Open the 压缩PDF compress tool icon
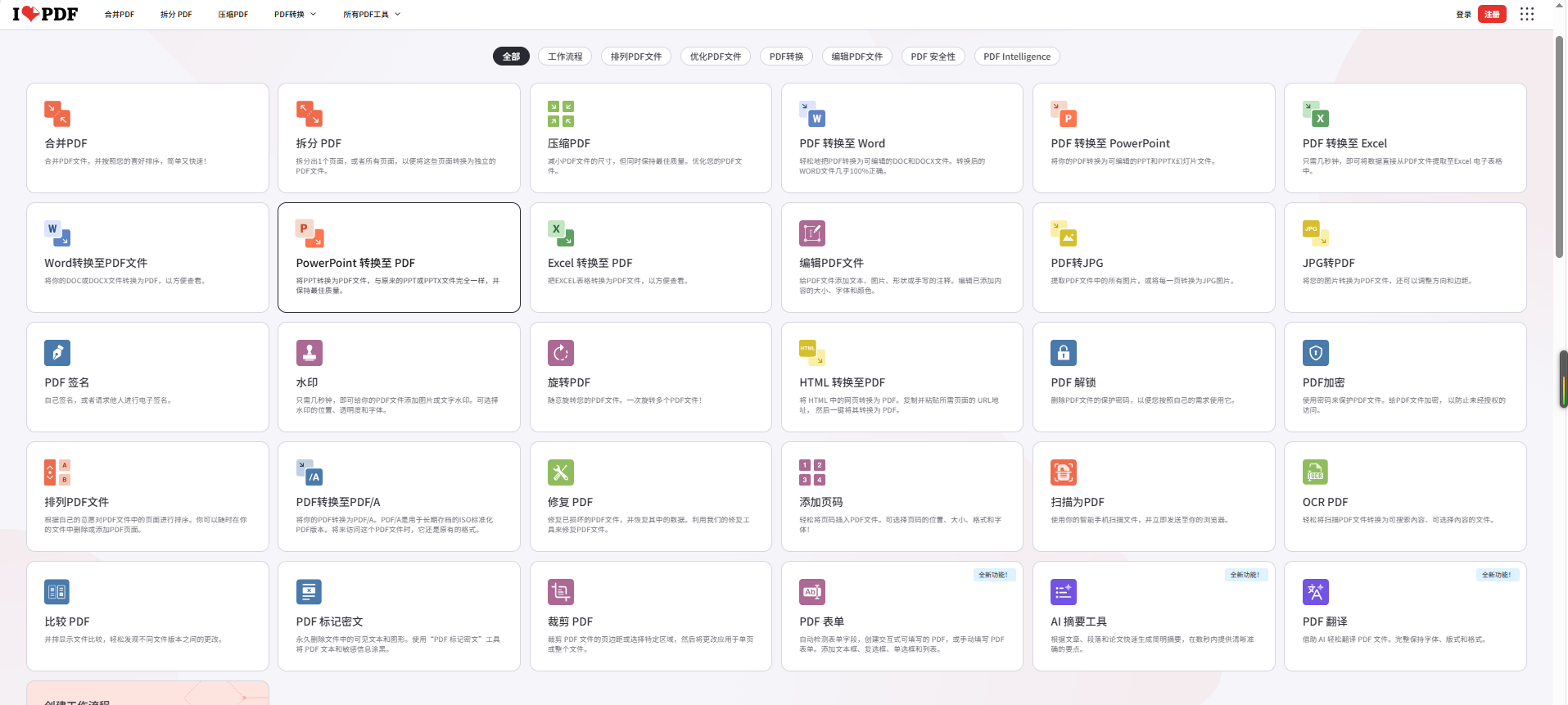The height and width of the screenshot is (705, 1568). (x=561, y=114)
